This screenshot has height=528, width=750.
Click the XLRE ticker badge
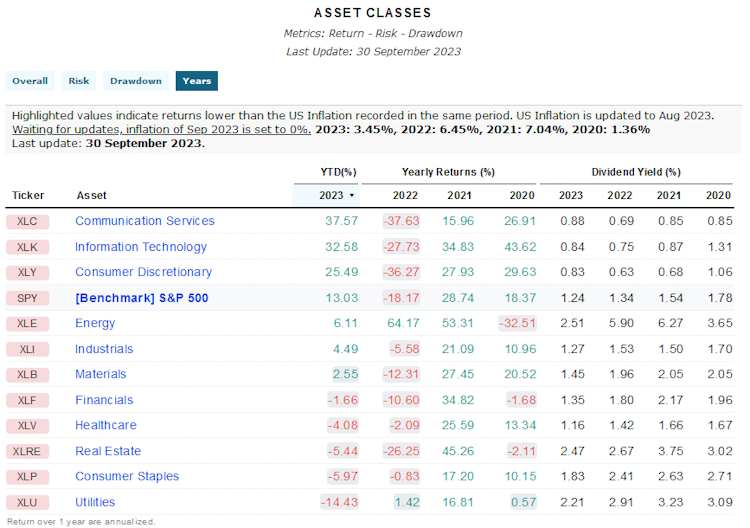point(27,452)
